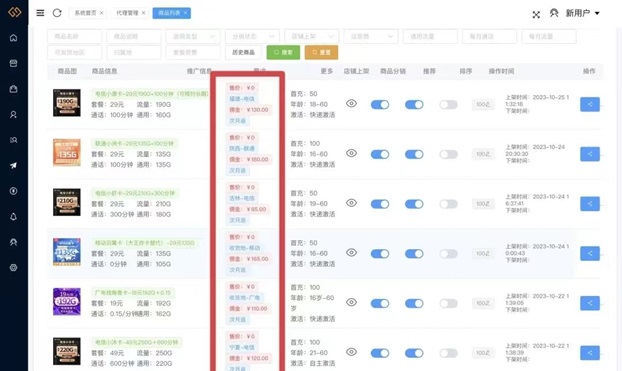Image resolution: width=622 pixels, height=371 pixels.
Task: Open the coin icon in the sidebar
Action: click(13, 191)
